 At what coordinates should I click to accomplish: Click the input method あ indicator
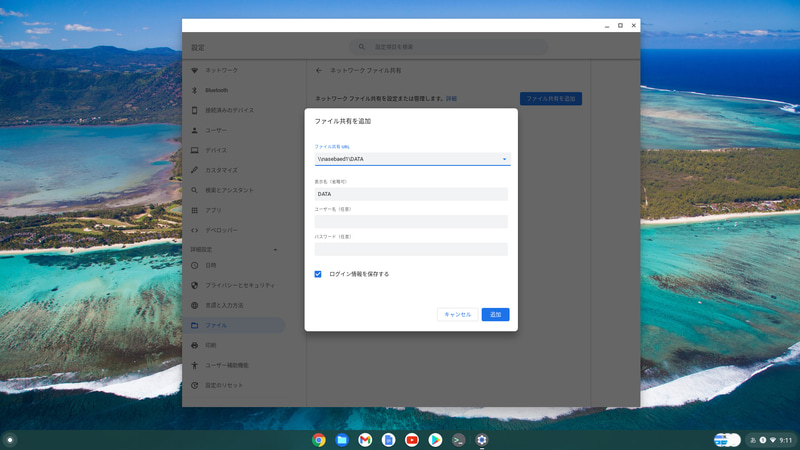click(753, 440)
